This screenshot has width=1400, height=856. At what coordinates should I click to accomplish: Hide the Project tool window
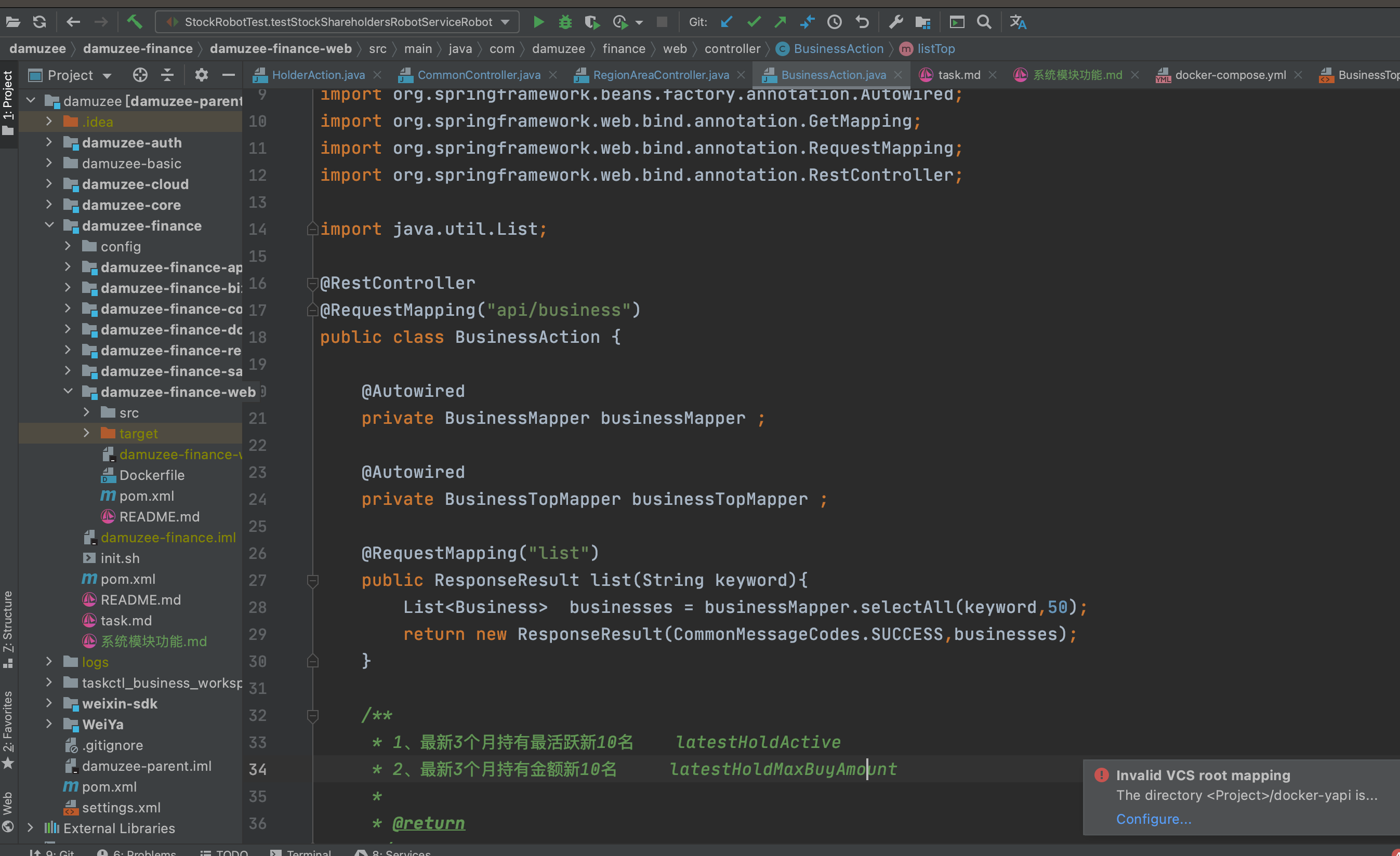pos(229,75)
